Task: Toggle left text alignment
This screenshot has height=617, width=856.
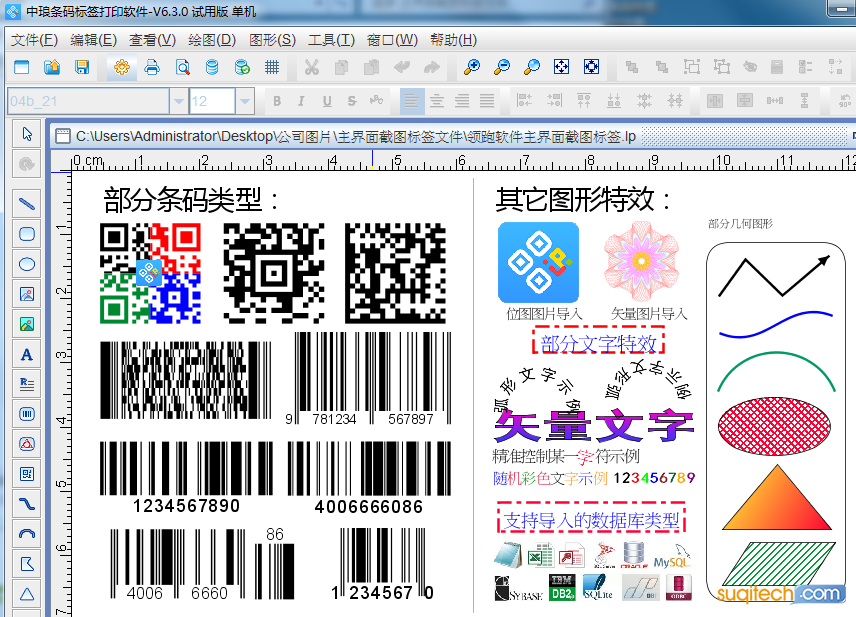Action: [x=411, y=101]
